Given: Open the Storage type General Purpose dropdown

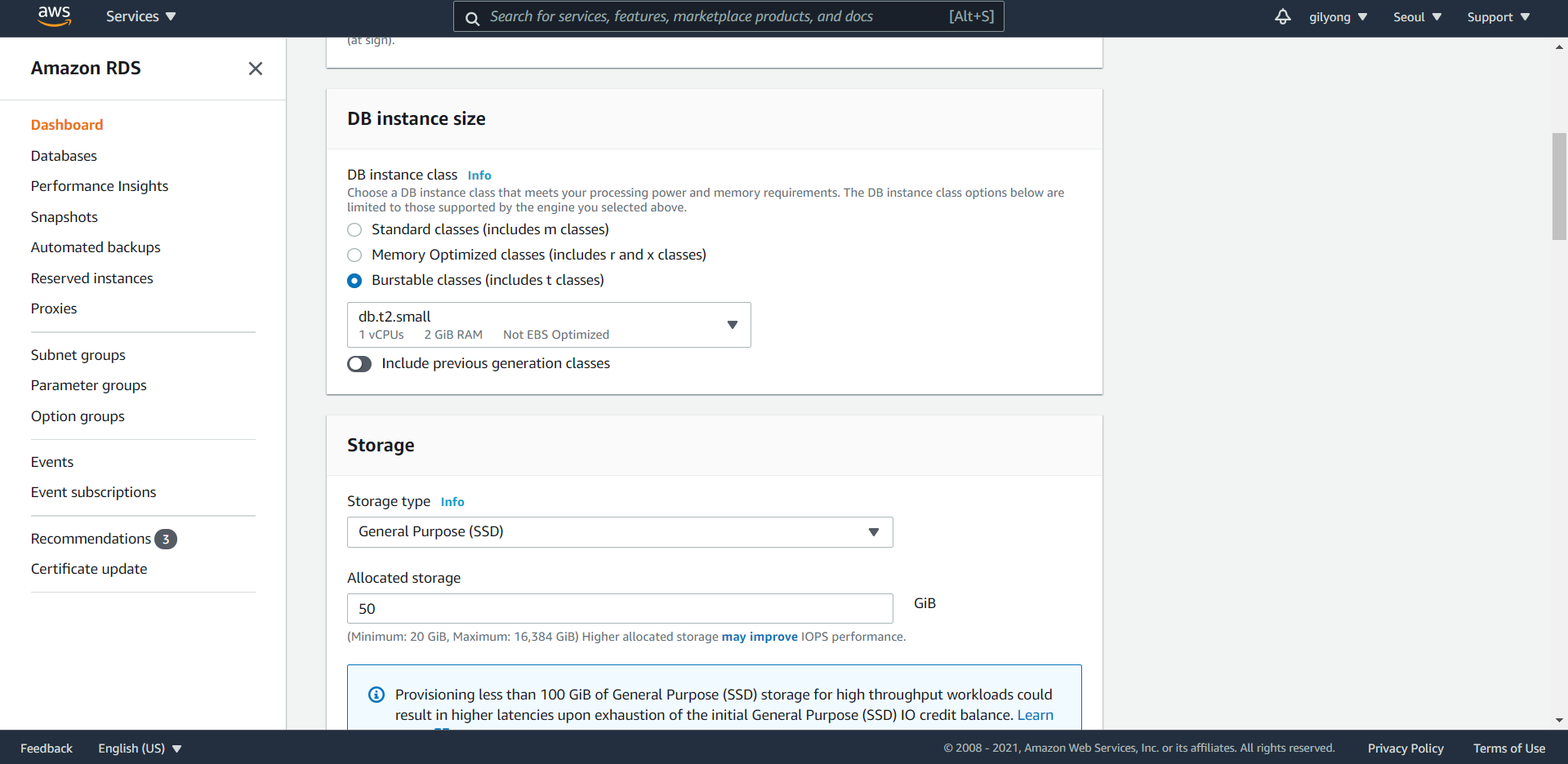Looking at the screenshot, I should [620, 532].
